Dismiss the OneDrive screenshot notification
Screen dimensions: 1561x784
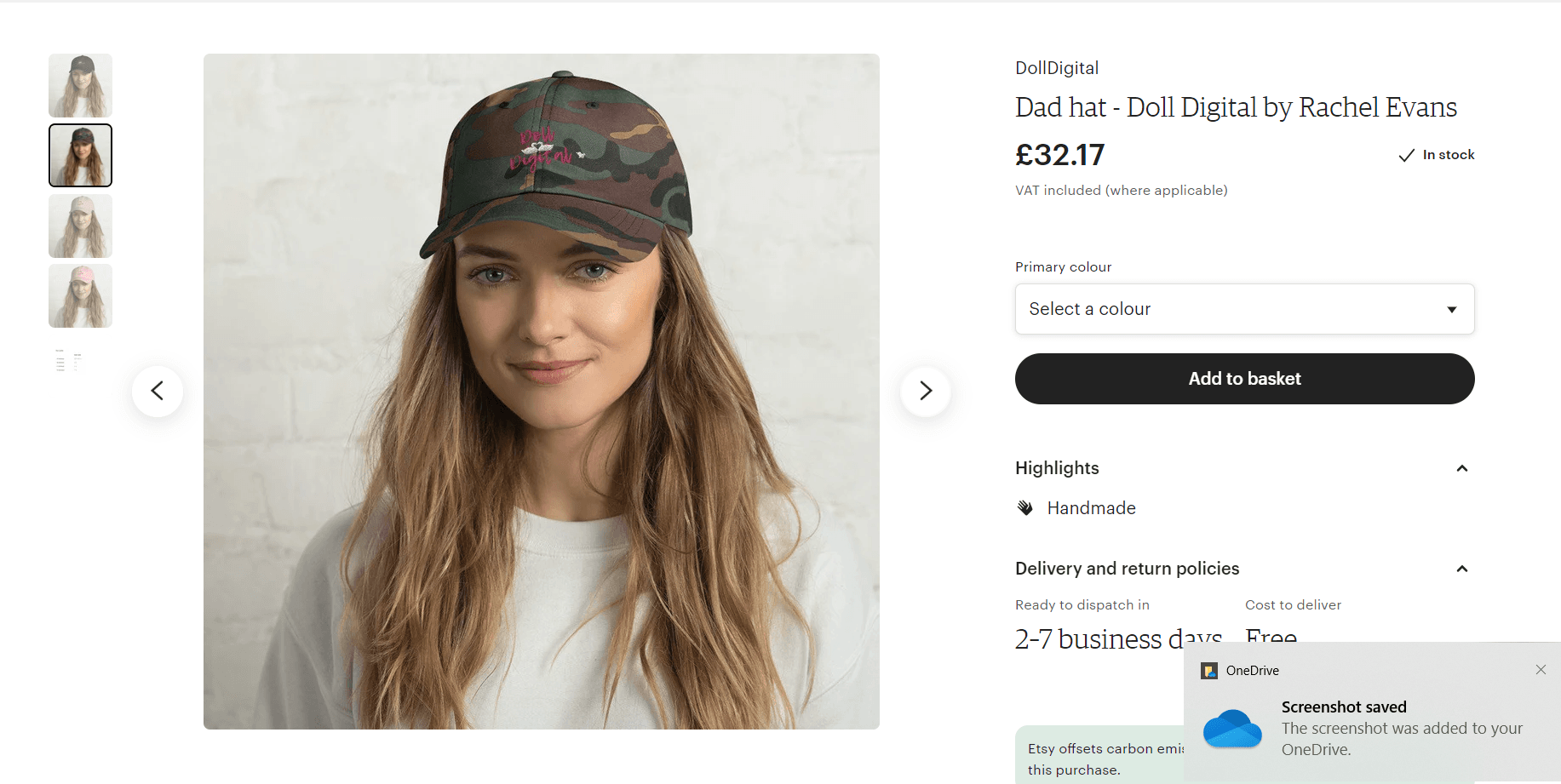(1541, 670)
